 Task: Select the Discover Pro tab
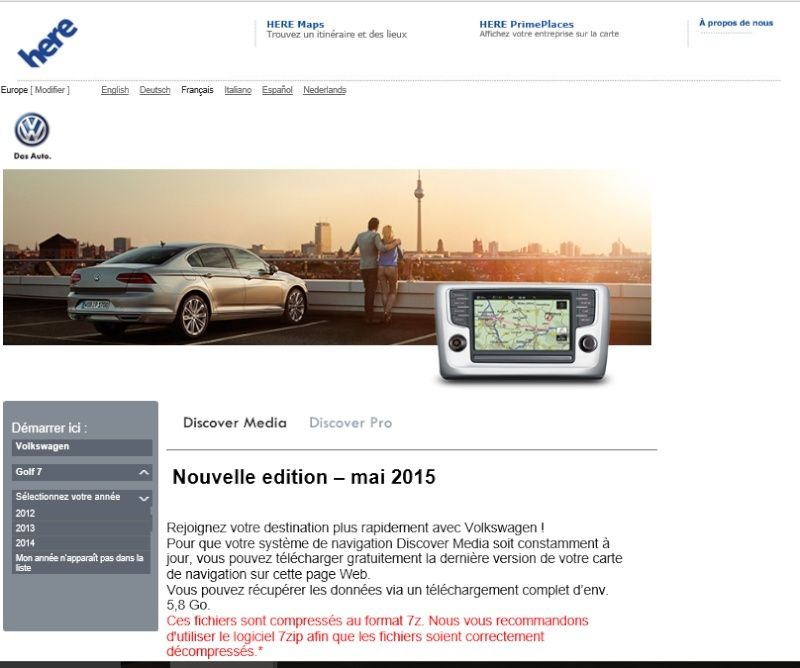pyautogui.click(x=351, y=423)
